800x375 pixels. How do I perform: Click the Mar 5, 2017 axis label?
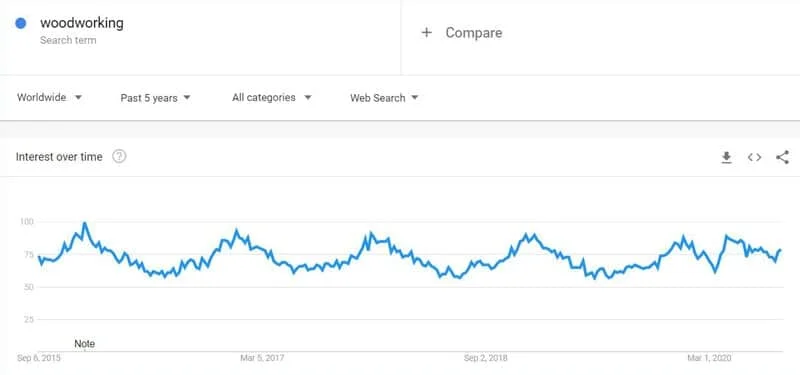coord(262,358)
